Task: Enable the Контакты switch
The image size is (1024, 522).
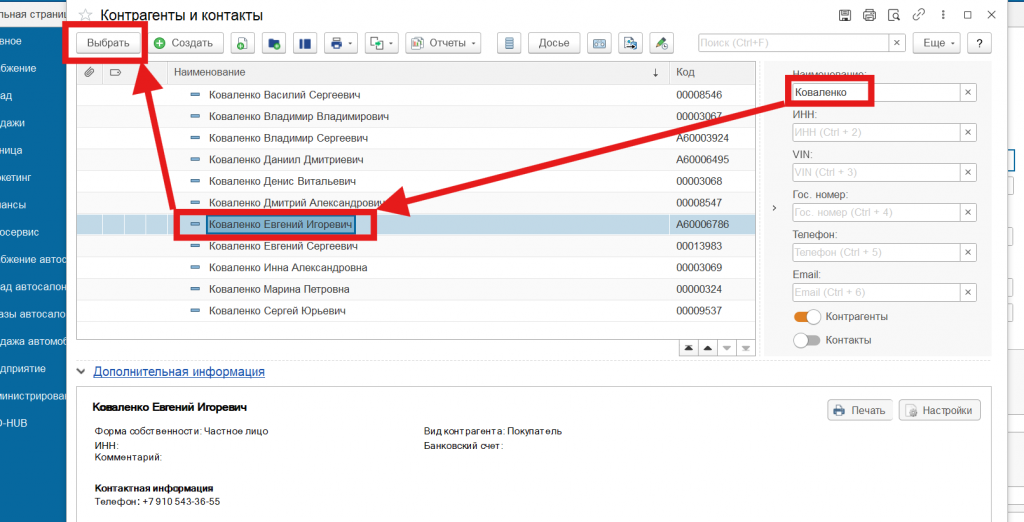Action: [x=807, y=340]
